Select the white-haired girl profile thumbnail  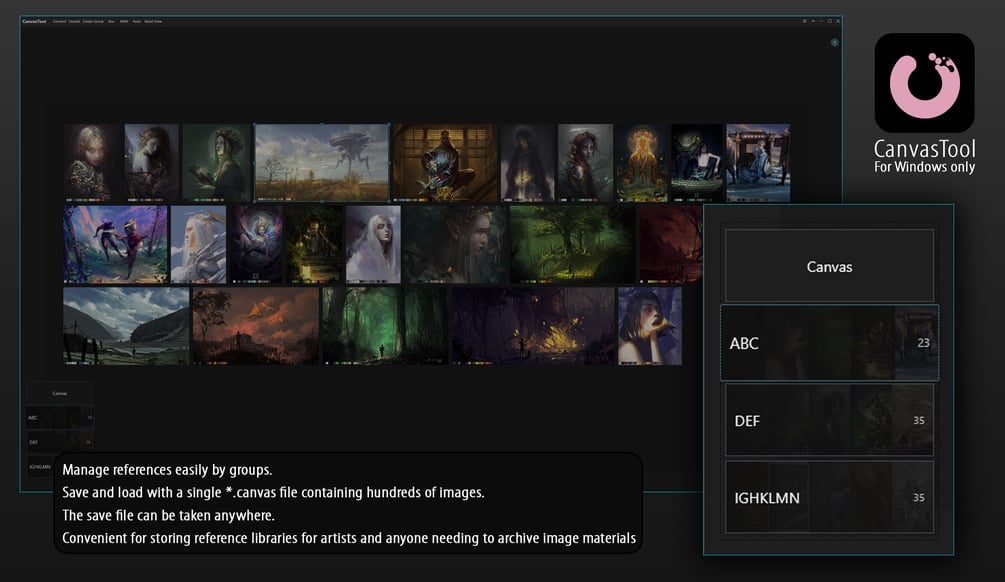[373, 244]
